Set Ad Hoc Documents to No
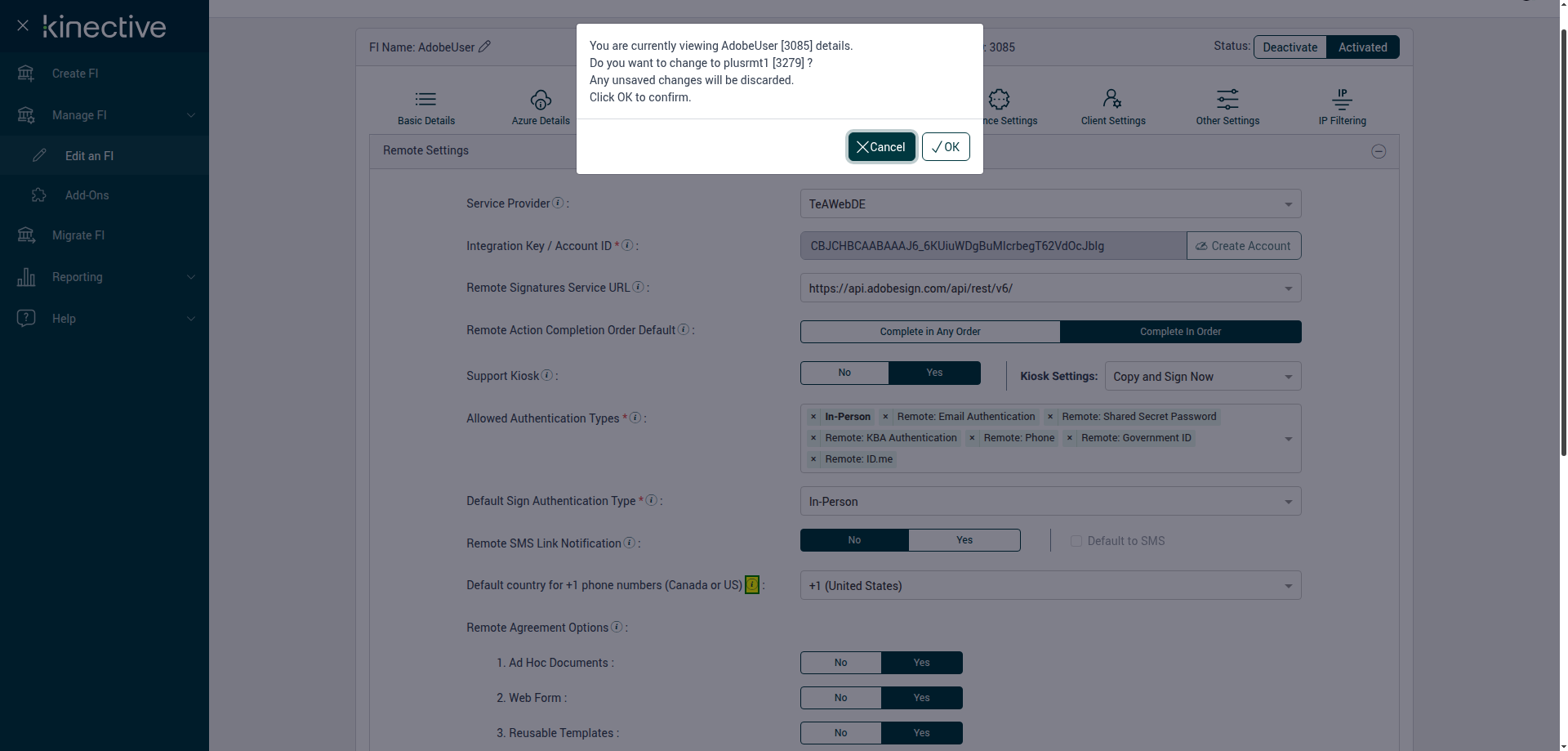This screenshot has width=1568, height=751. 840,663
